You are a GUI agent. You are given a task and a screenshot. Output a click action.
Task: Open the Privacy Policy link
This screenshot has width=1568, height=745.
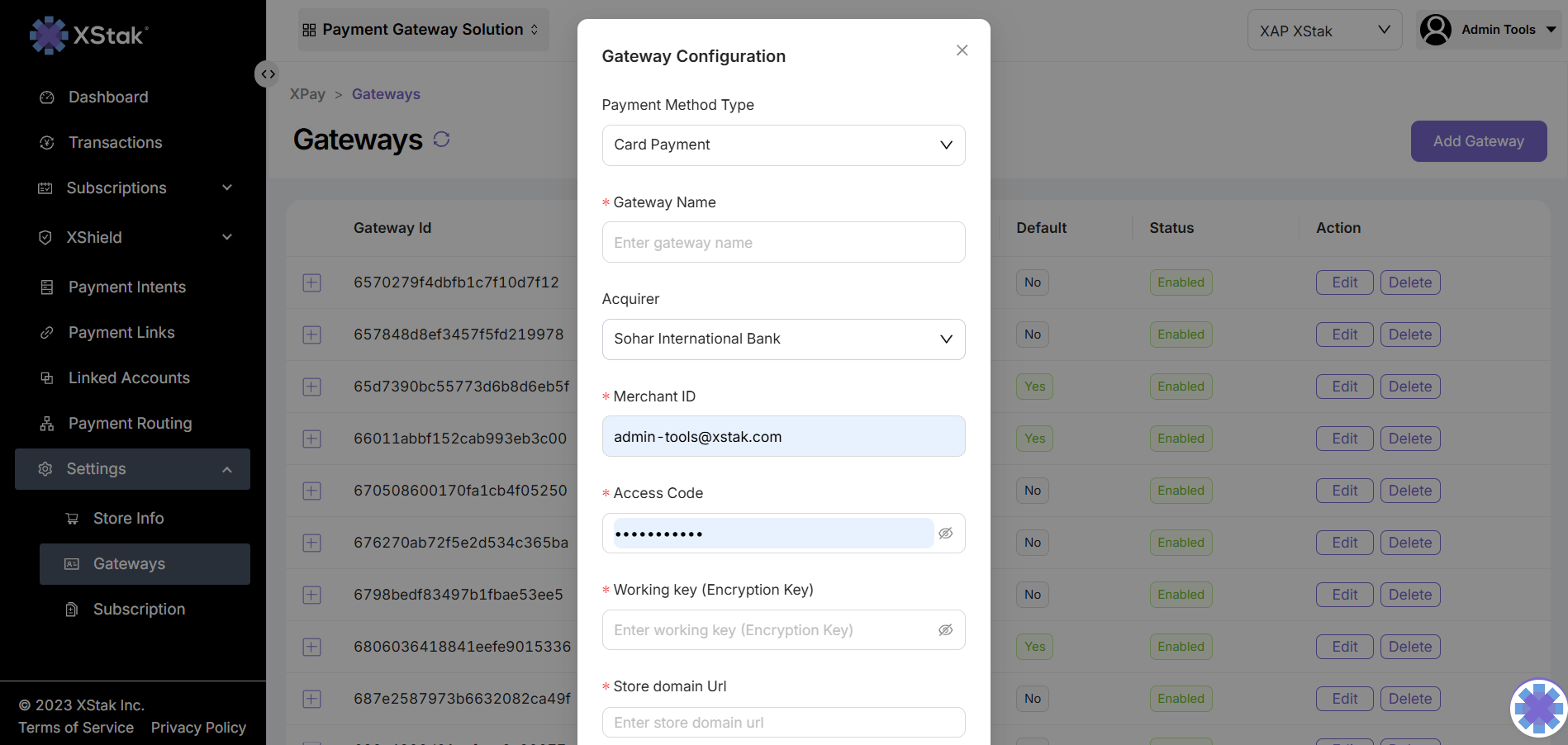point(198,728)
